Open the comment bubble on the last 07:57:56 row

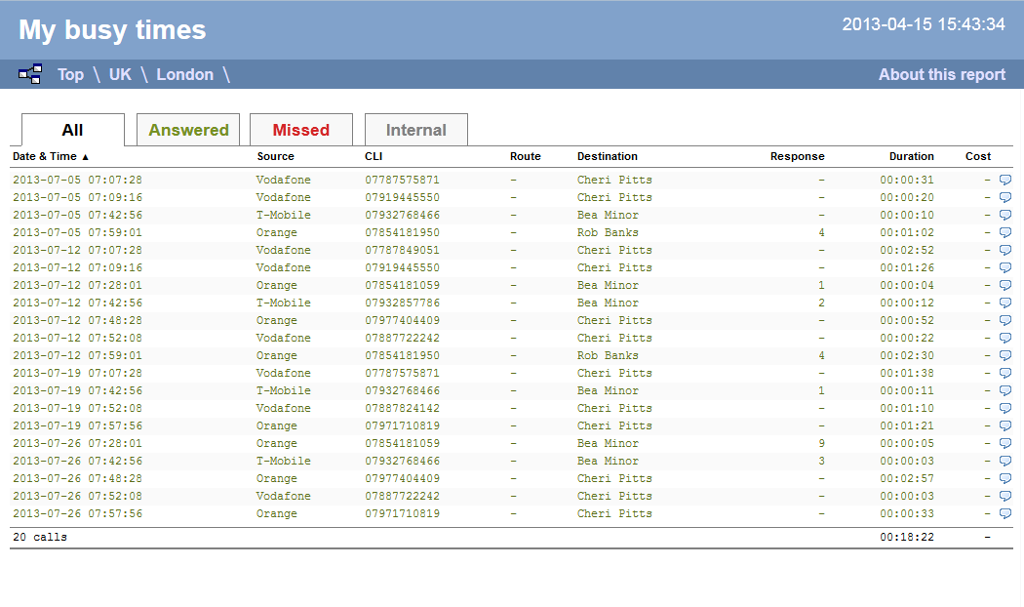(1005, 513)
